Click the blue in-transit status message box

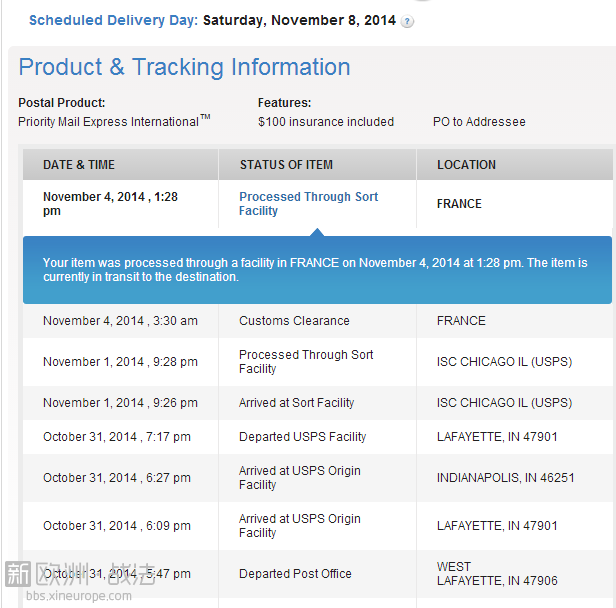click(x=316, y=270)
